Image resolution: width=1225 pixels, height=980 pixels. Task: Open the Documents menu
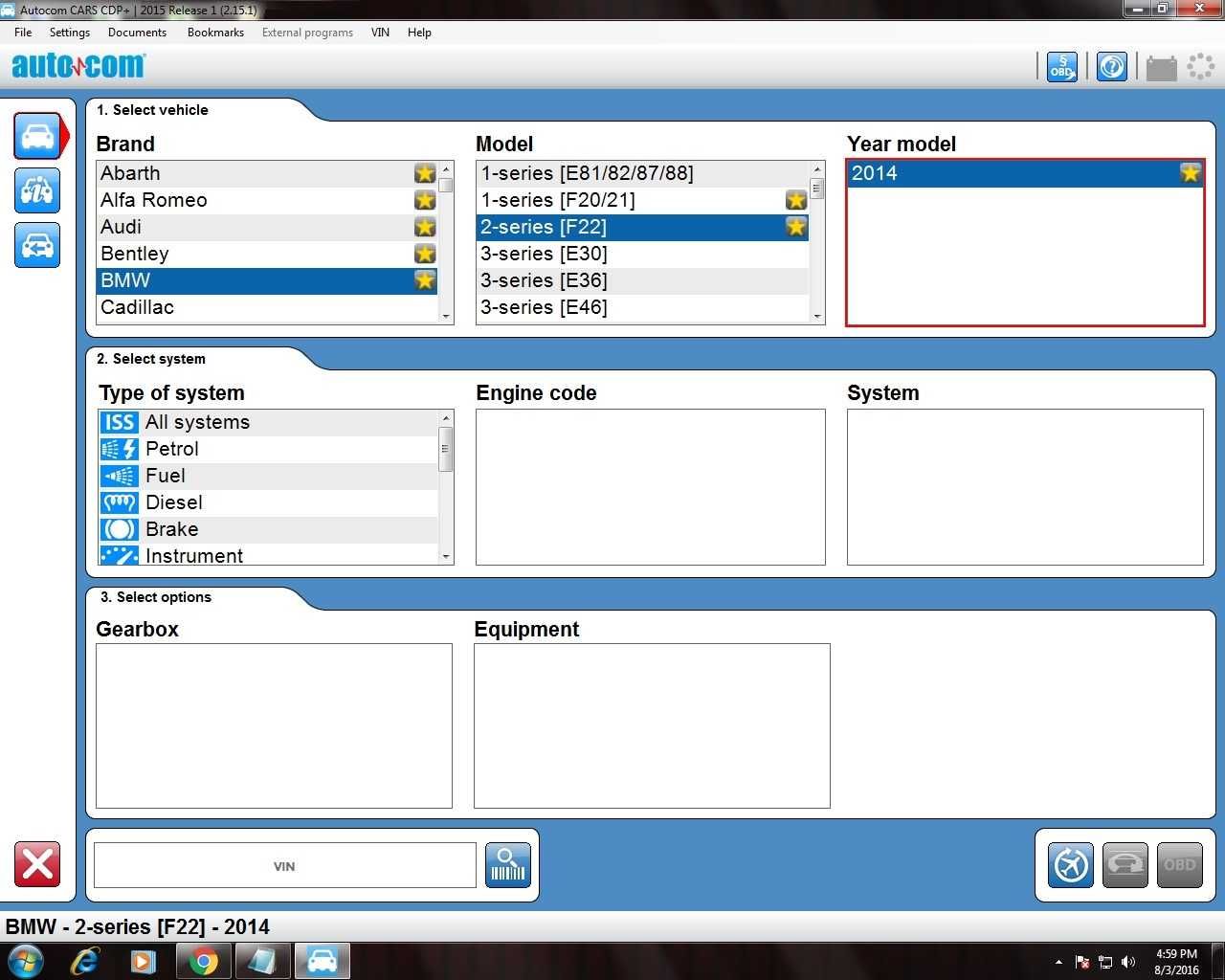click(x=137, y=33)
